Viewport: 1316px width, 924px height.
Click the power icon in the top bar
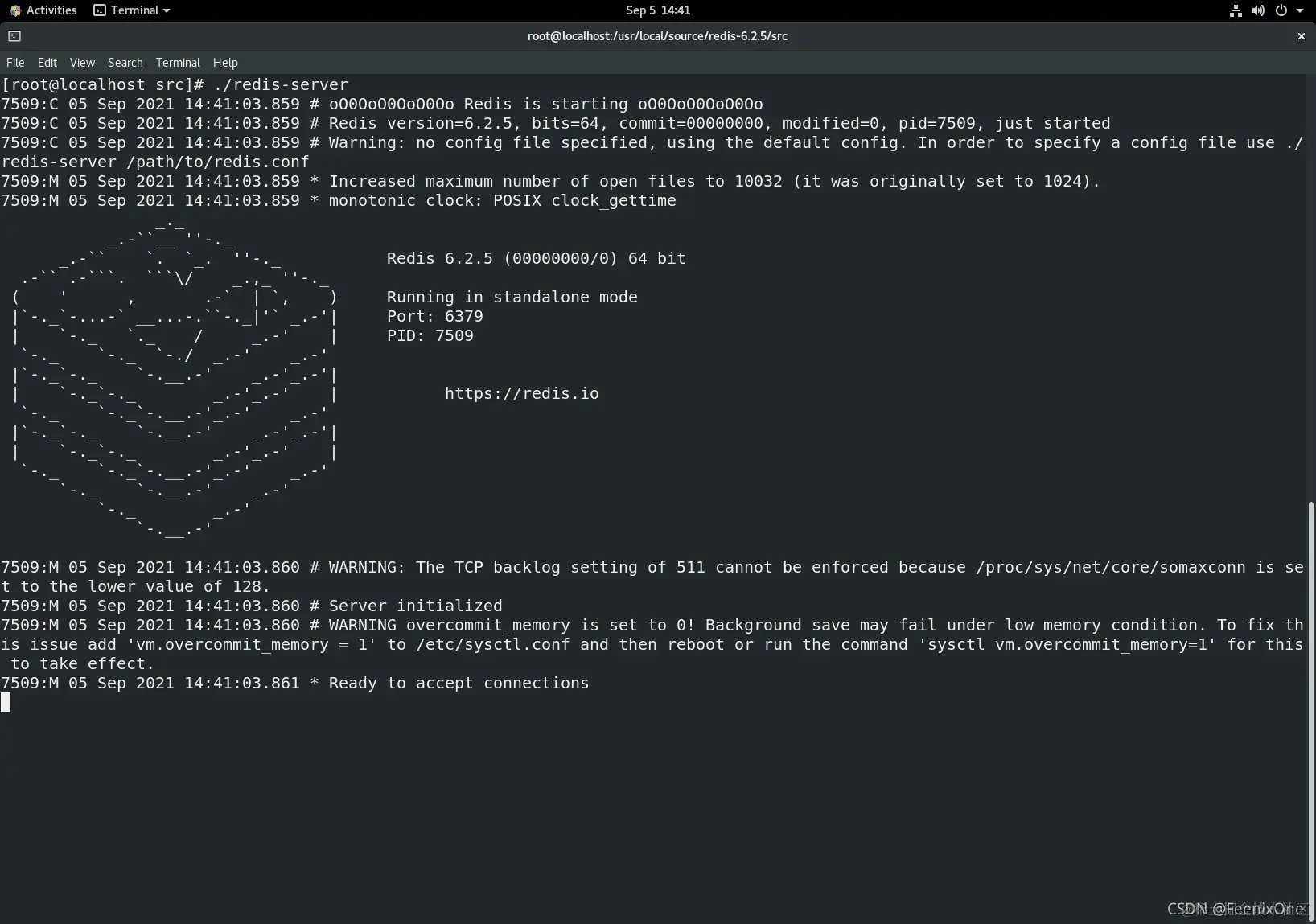(1281, 10)
